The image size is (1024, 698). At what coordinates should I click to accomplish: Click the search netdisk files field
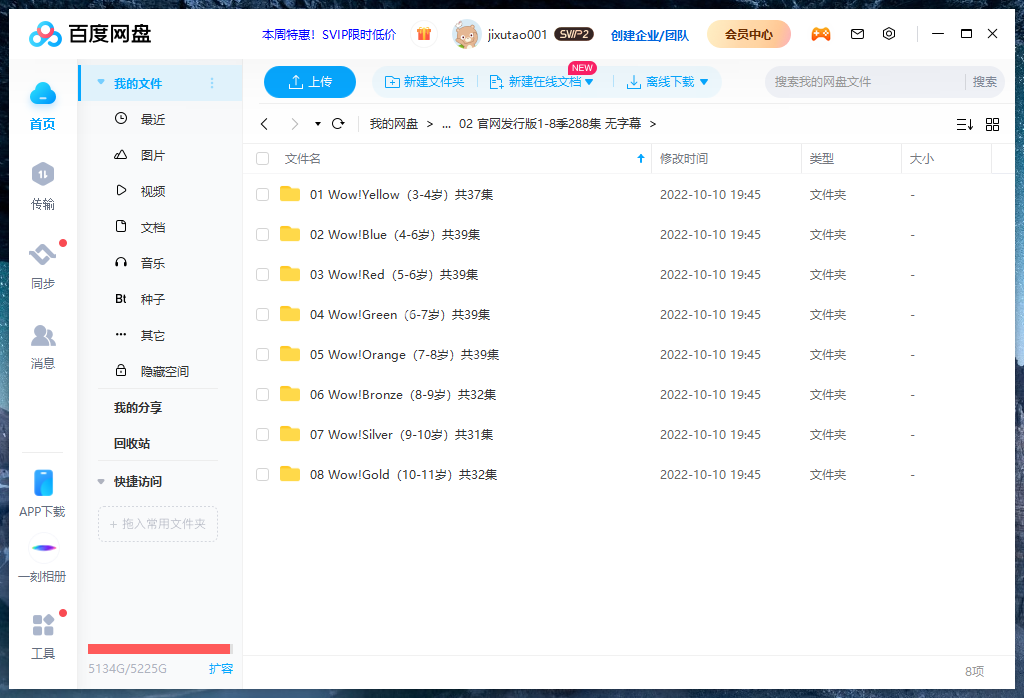pos(865,82)
